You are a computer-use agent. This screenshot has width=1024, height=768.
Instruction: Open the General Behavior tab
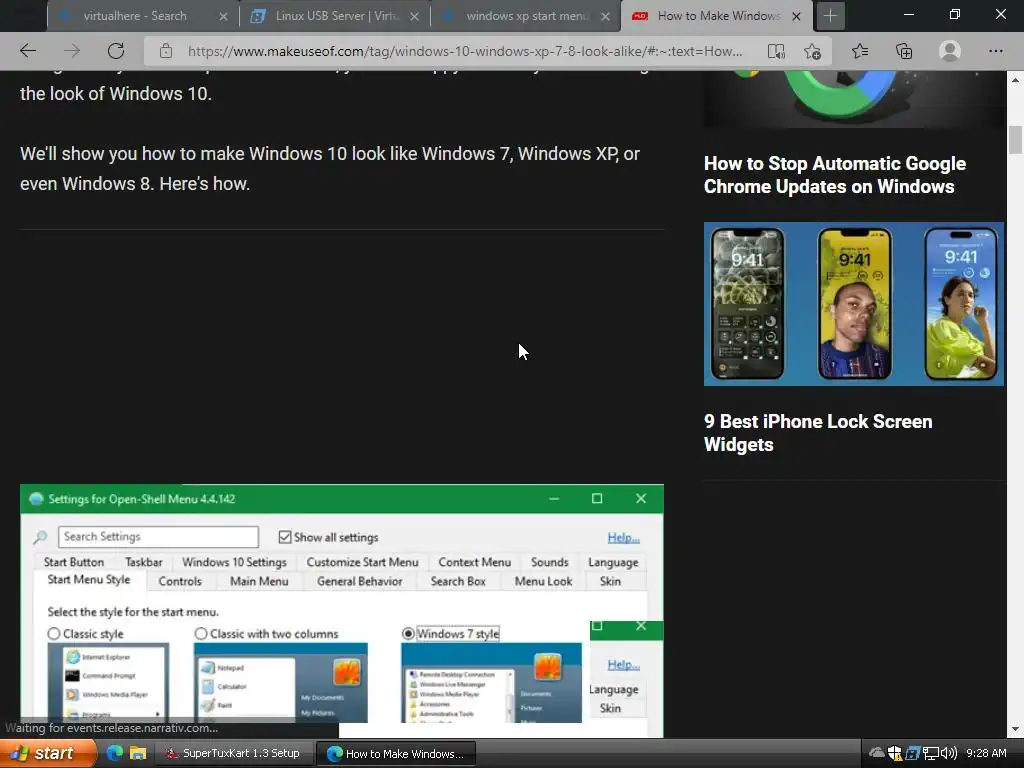(359, 581)
